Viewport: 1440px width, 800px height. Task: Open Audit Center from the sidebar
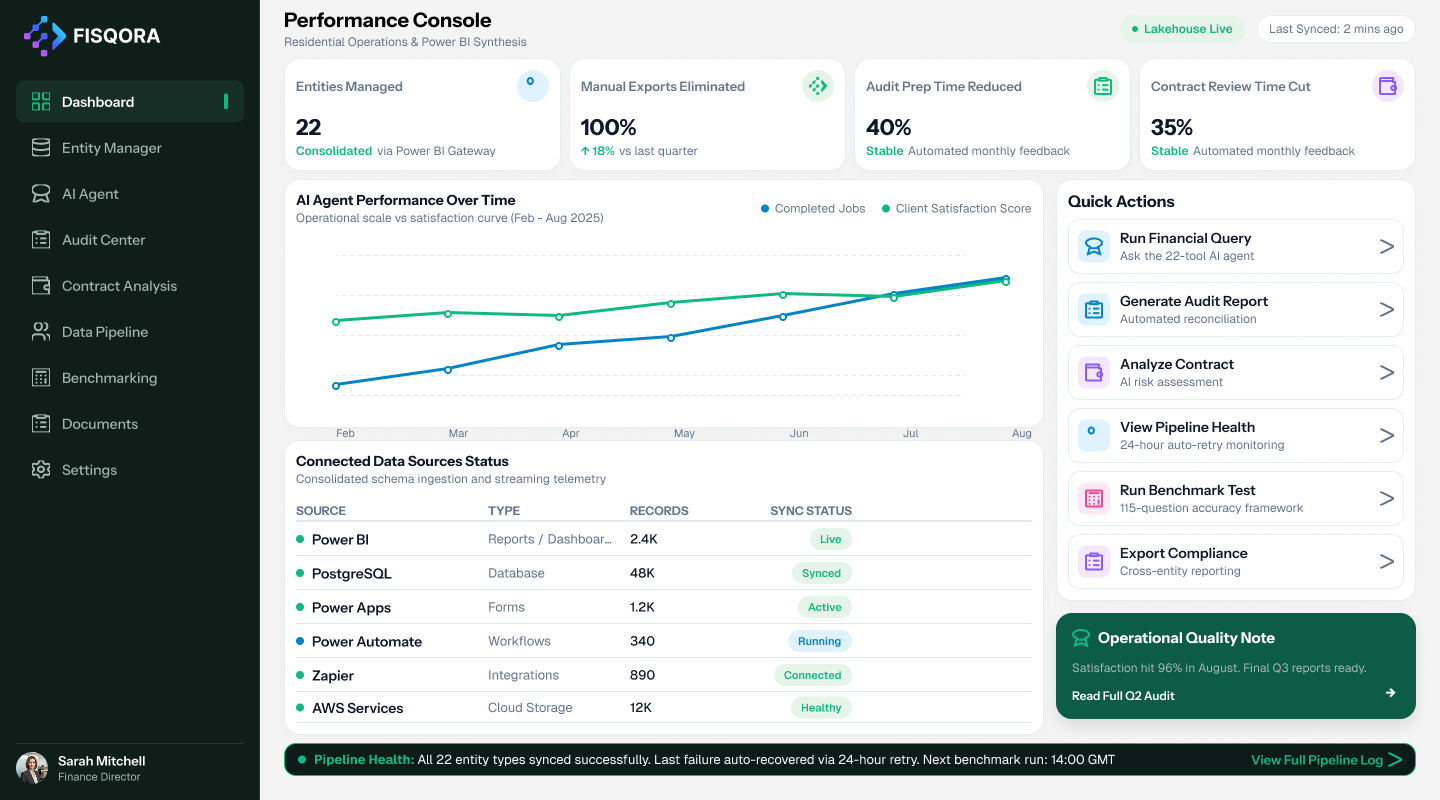[x=130, y=240]
